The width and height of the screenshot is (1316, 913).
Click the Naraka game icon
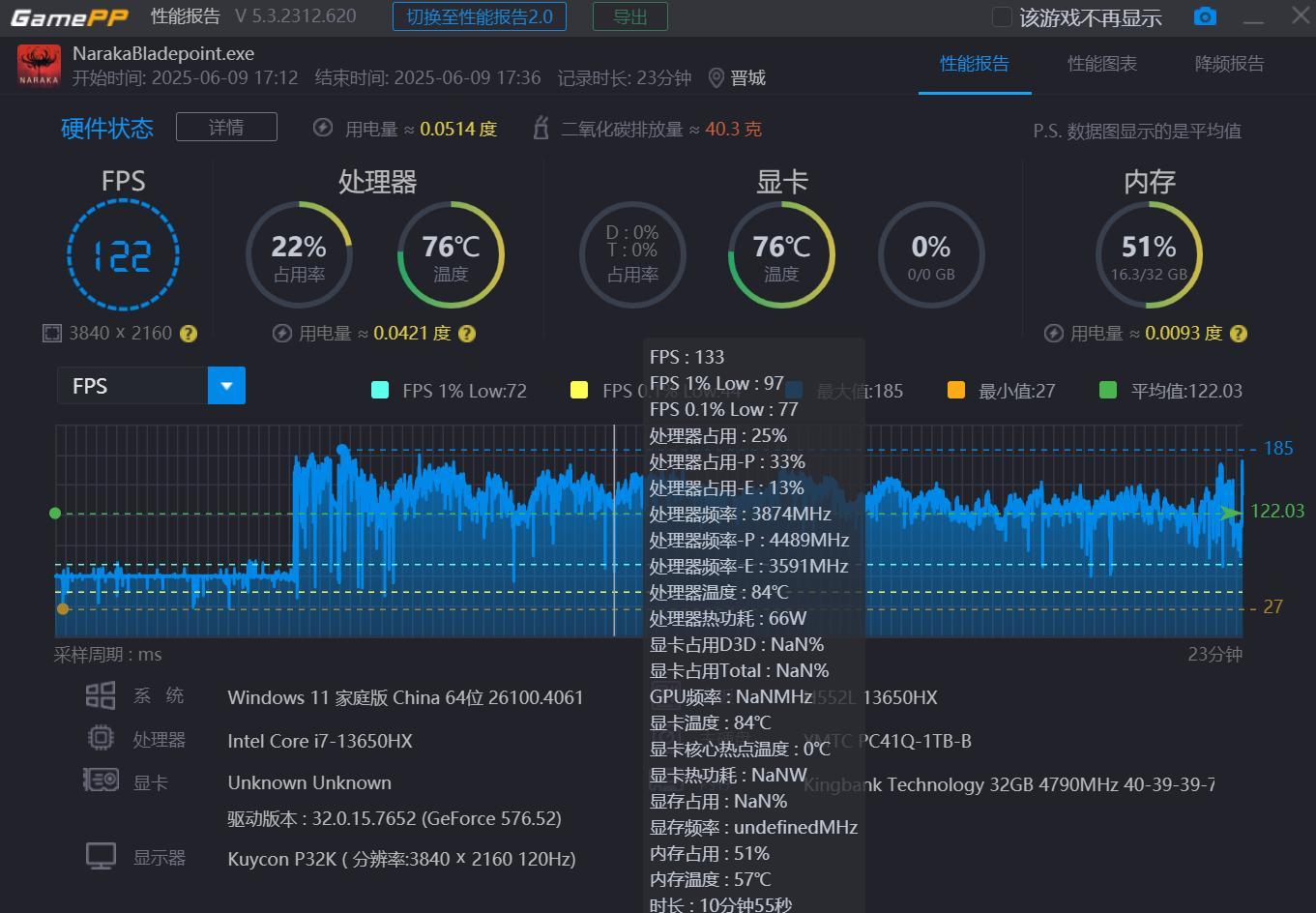pyautogui.click(x=39, y=65)
